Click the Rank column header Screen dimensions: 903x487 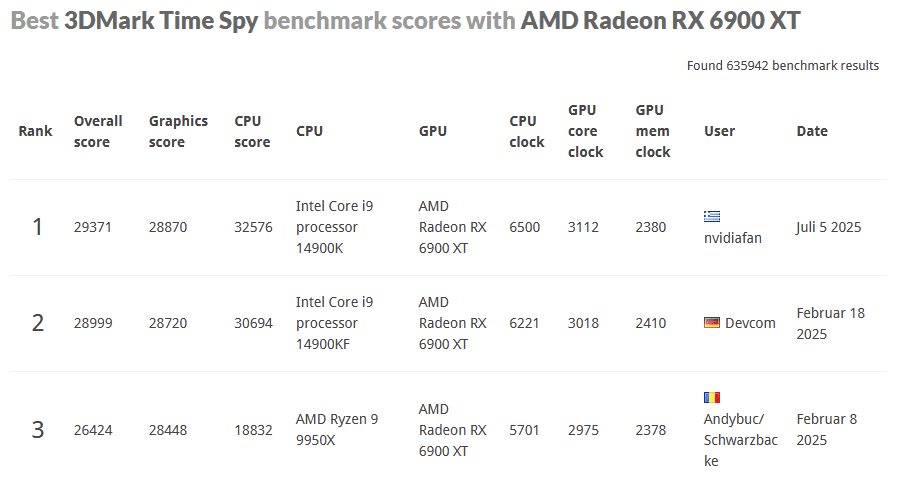tap(36, 131)
